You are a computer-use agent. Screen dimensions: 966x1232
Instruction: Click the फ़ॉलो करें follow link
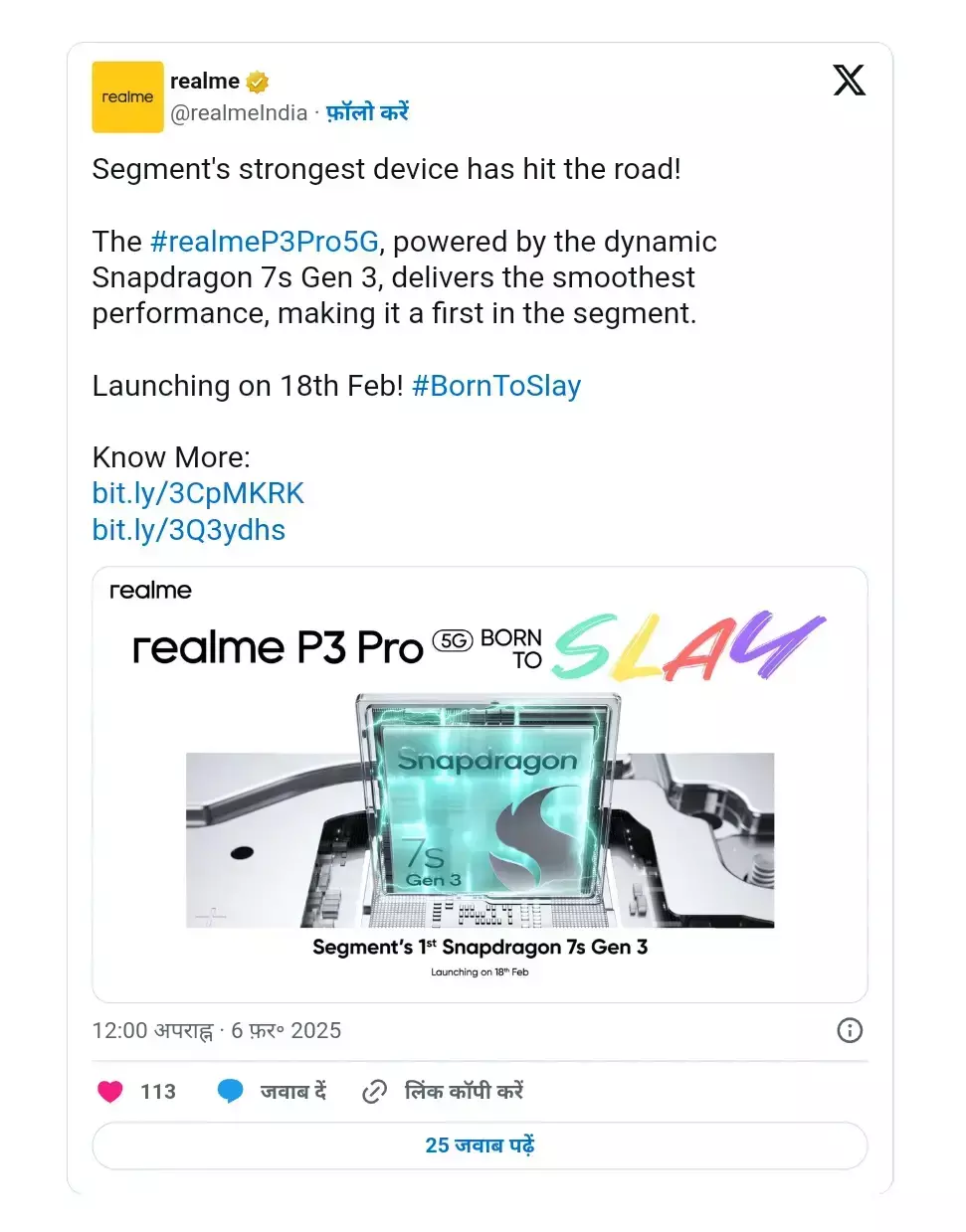click(367, 113)
